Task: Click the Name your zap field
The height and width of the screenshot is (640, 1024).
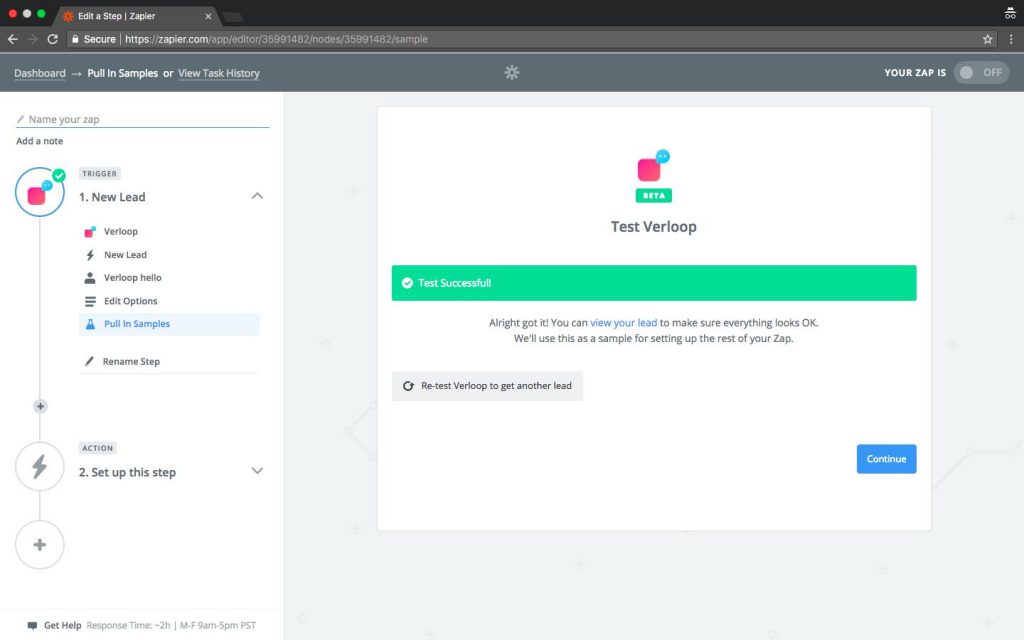Action: [x=142, y=120]
